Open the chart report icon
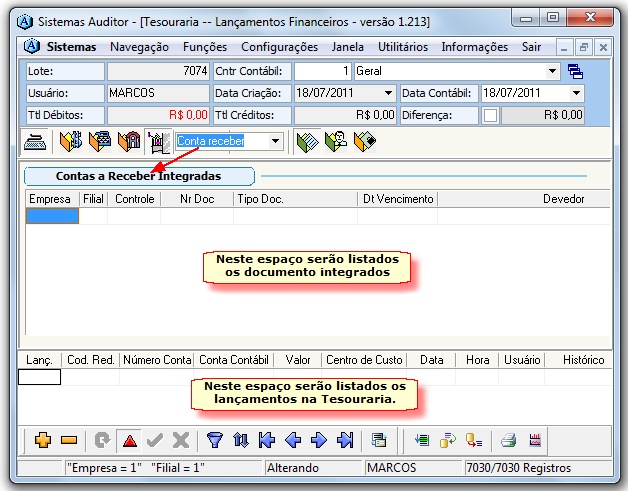Viewport: 628px width, 491px height. click(x=535, y=440)
